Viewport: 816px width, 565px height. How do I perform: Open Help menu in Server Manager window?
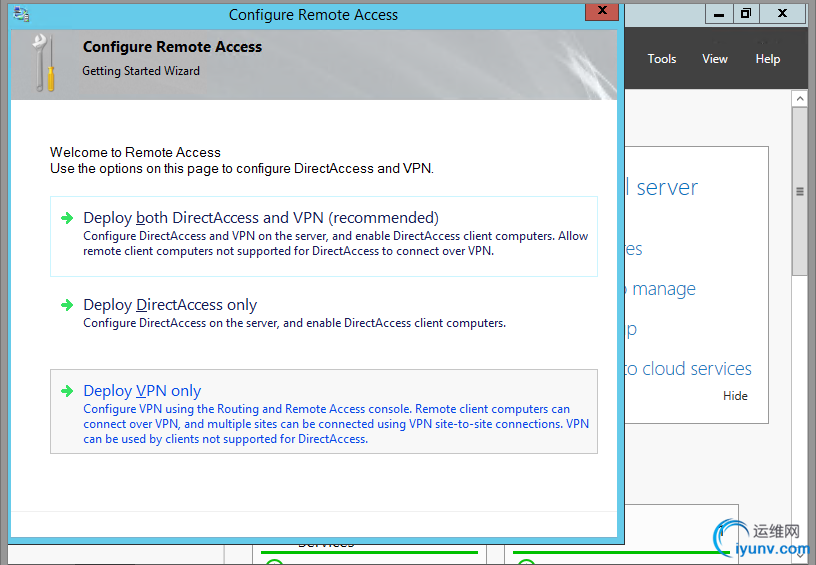[x=768, y=59]
